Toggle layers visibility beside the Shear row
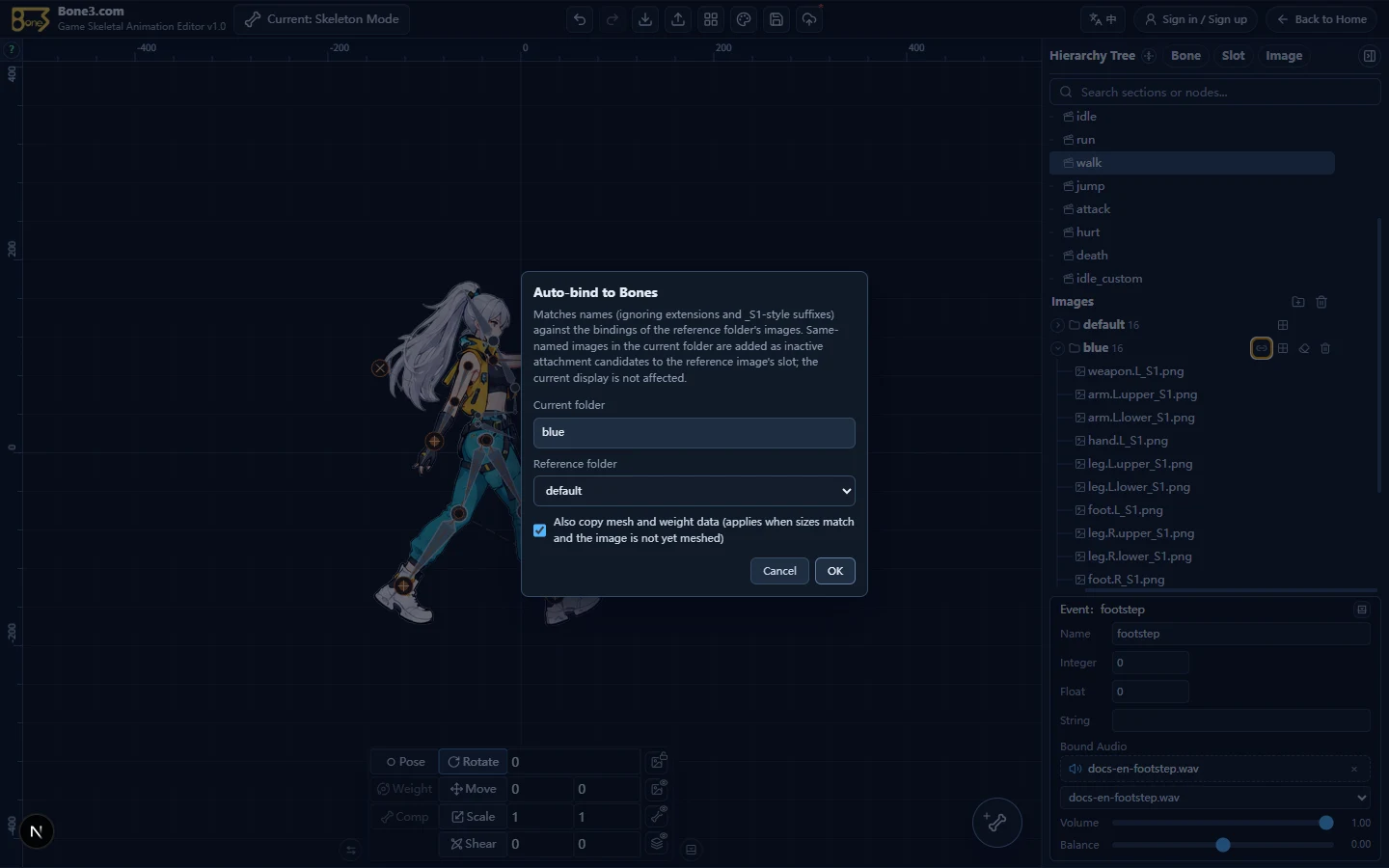 pos(659,843)
